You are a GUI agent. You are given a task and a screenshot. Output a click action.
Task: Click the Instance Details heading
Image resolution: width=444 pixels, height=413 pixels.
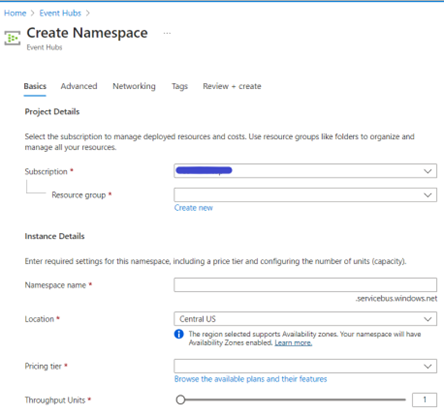pyautogui.click(x=55, y=236)
